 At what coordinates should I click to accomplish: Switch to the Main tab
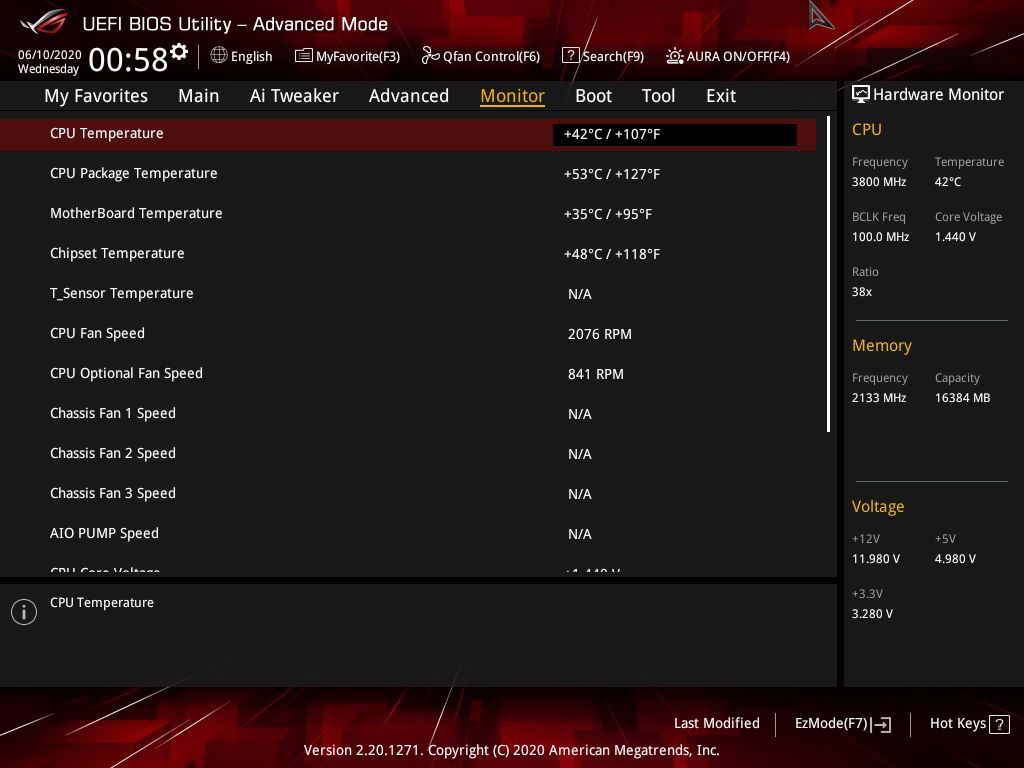click(199, 96)
